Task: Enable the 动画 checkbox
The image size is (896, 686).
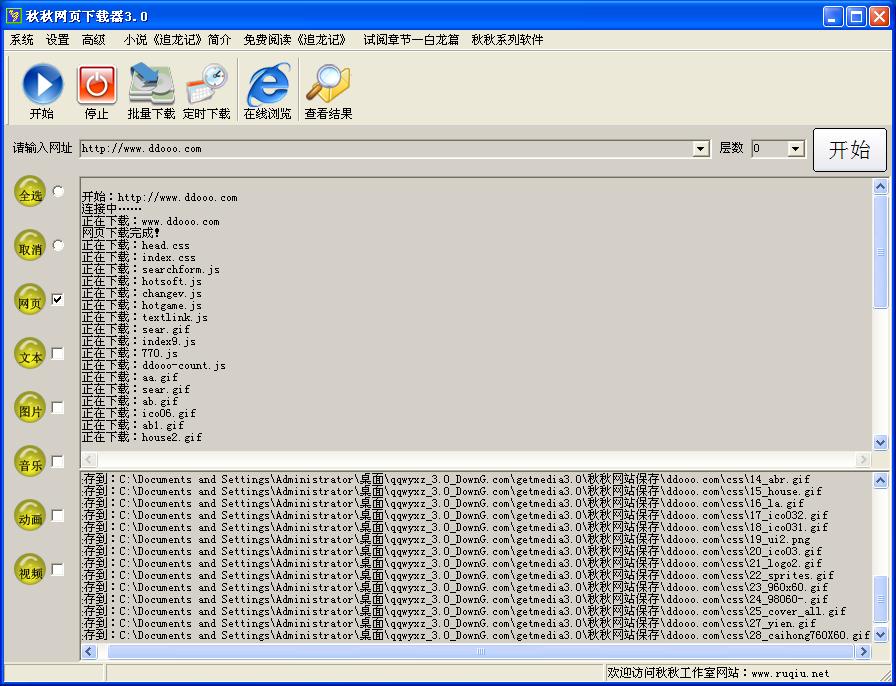Action: click(x=58, y=516)
